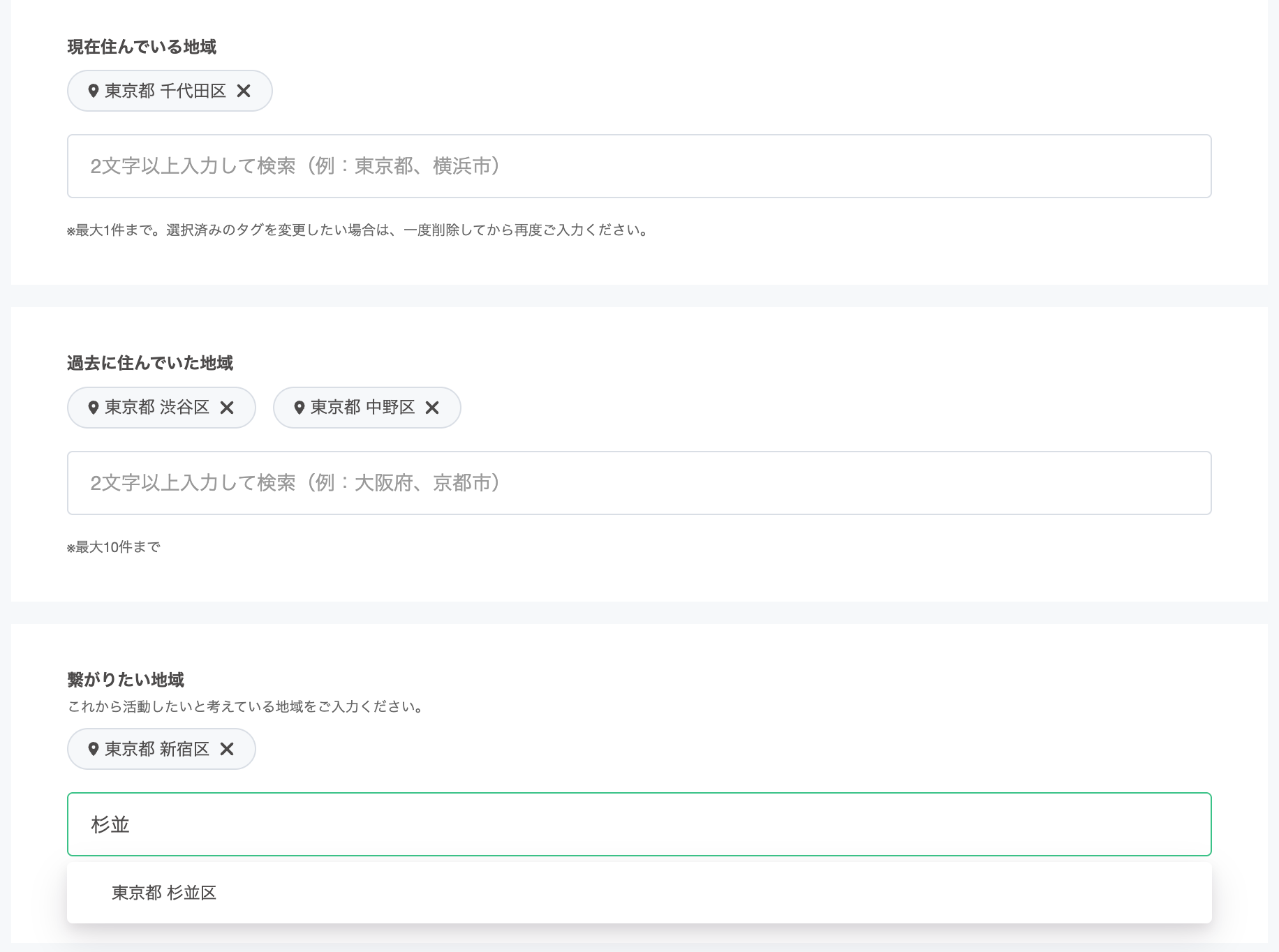Click the pin icon on 中野区 tag
Viewport: 1279px width, 952px height.
(x=299, y=408)
